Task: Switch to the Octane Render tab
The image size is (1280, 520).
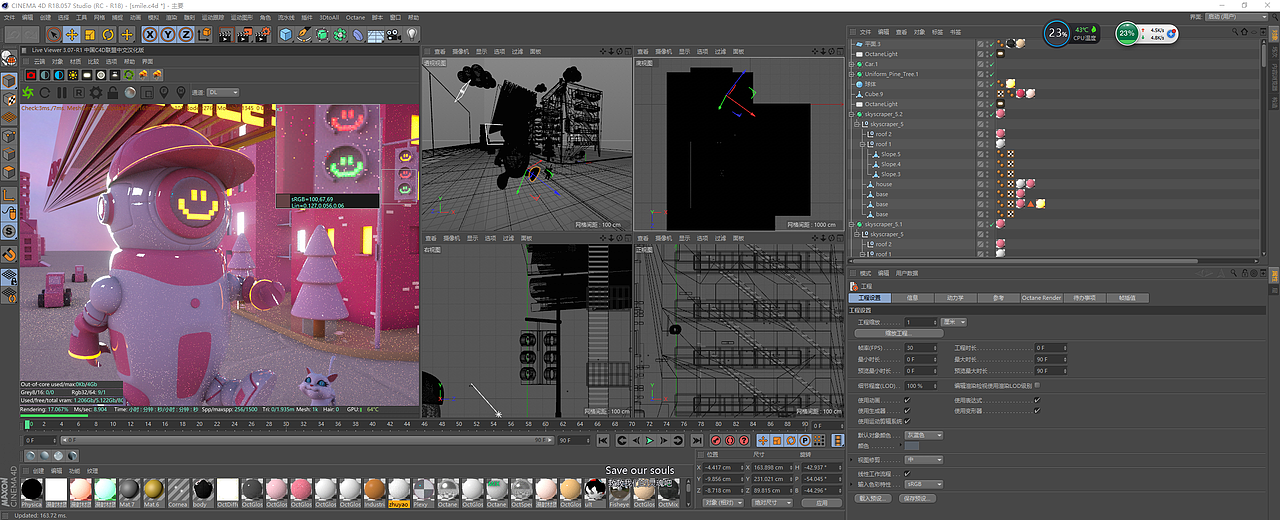Action: click(1041, 298)
